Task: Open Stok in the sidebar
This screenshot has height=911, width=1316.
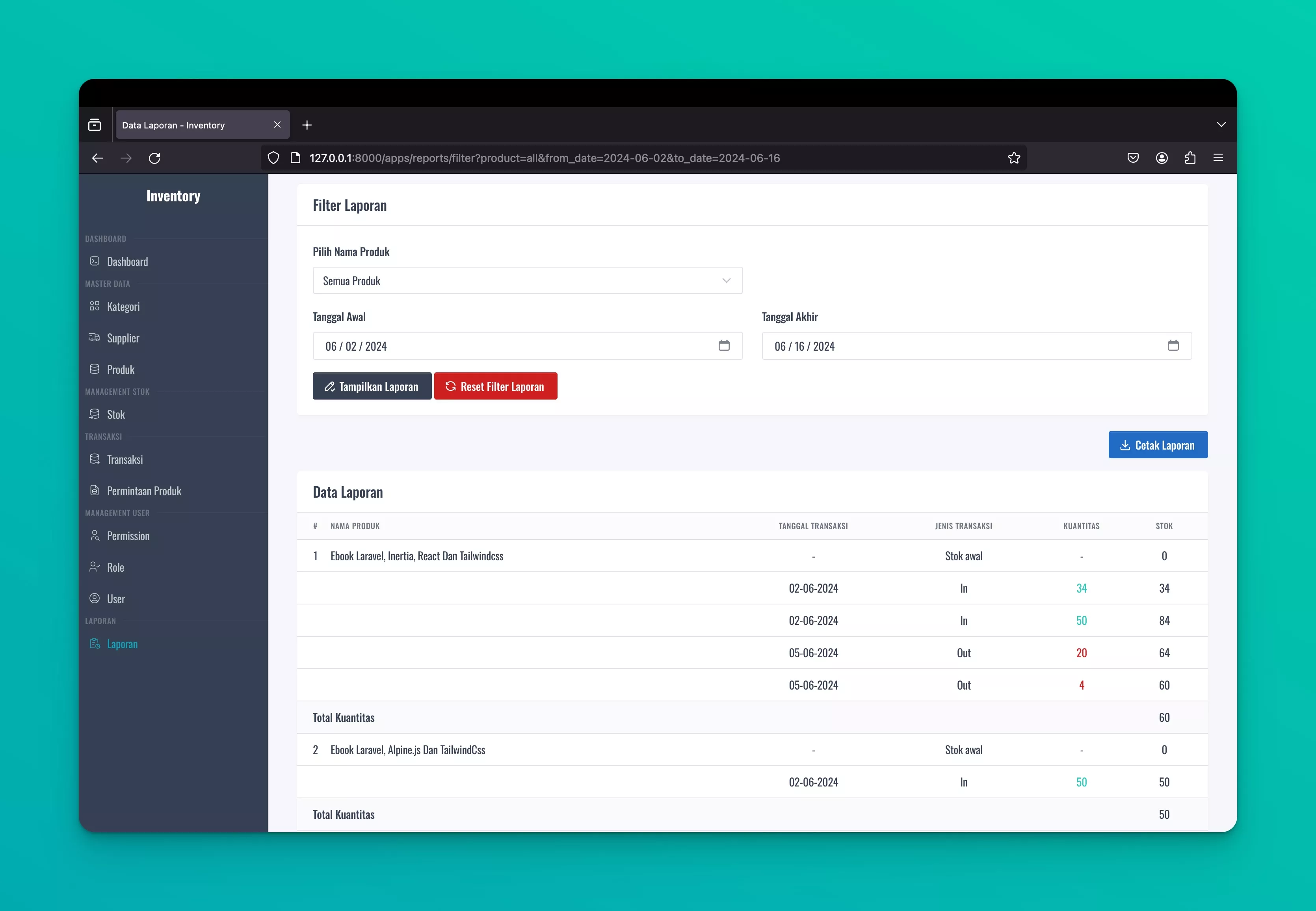Action: pos(116,415)
